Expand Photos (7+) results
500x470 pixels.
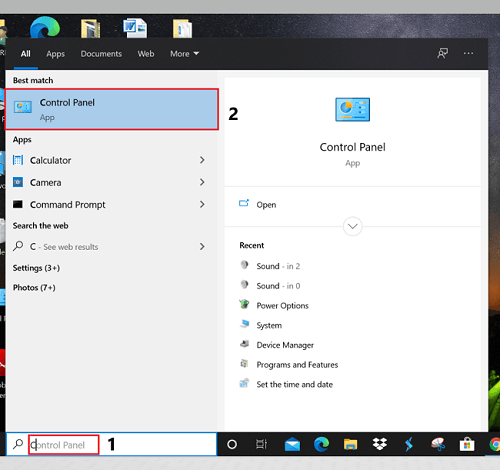(x=34, y=287)
